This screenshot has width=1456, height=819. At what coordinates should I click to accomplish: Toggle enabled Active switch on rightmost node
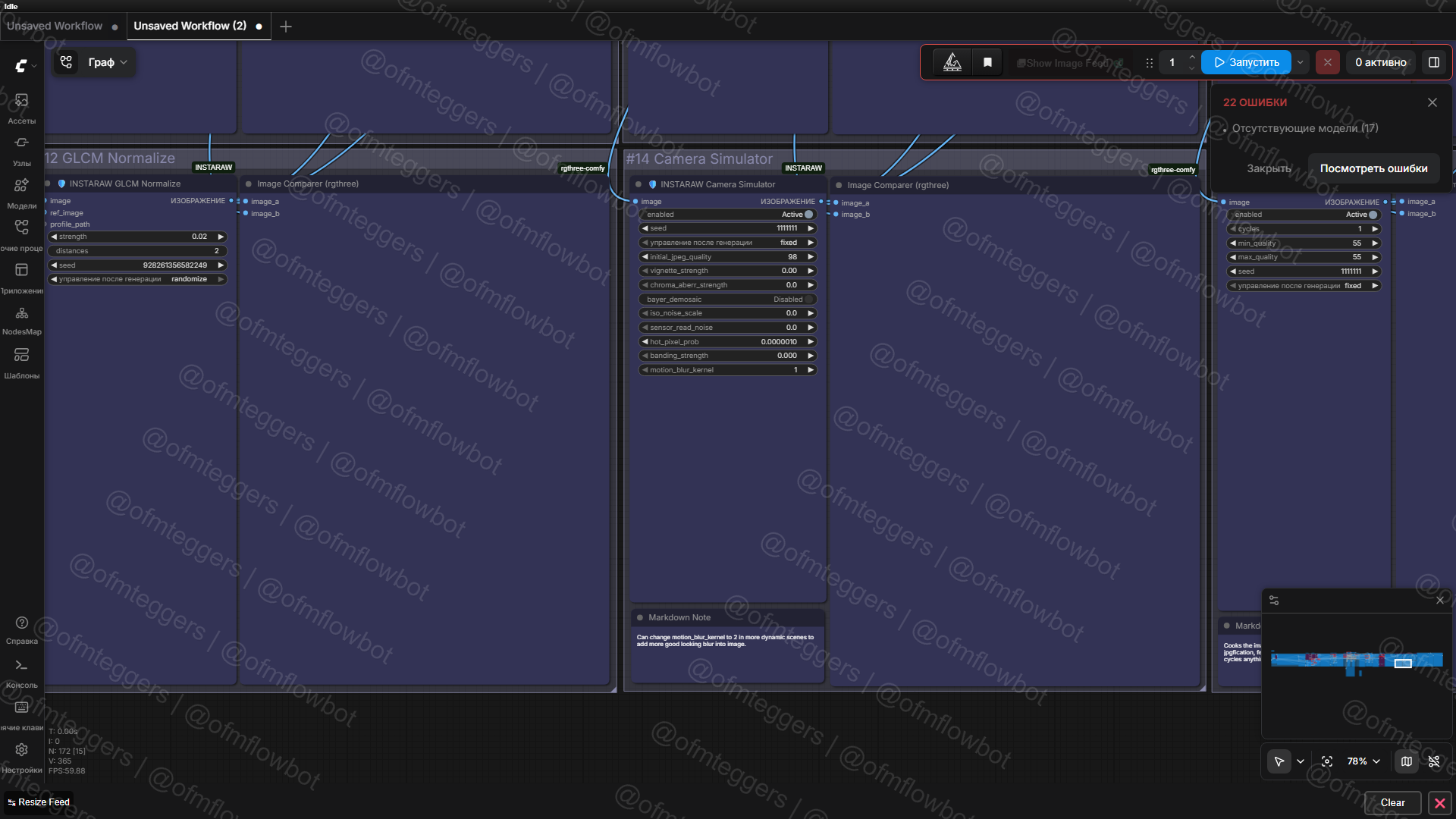(x=1373, y=215)
